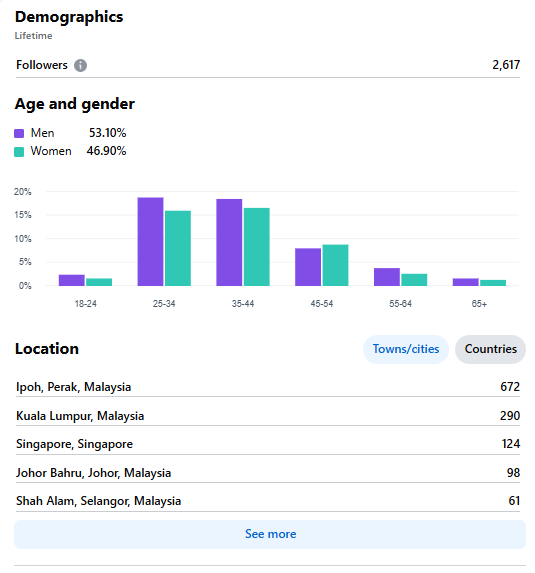
Task: Click the teal Women legend swatch
Action: coord(19,152)
